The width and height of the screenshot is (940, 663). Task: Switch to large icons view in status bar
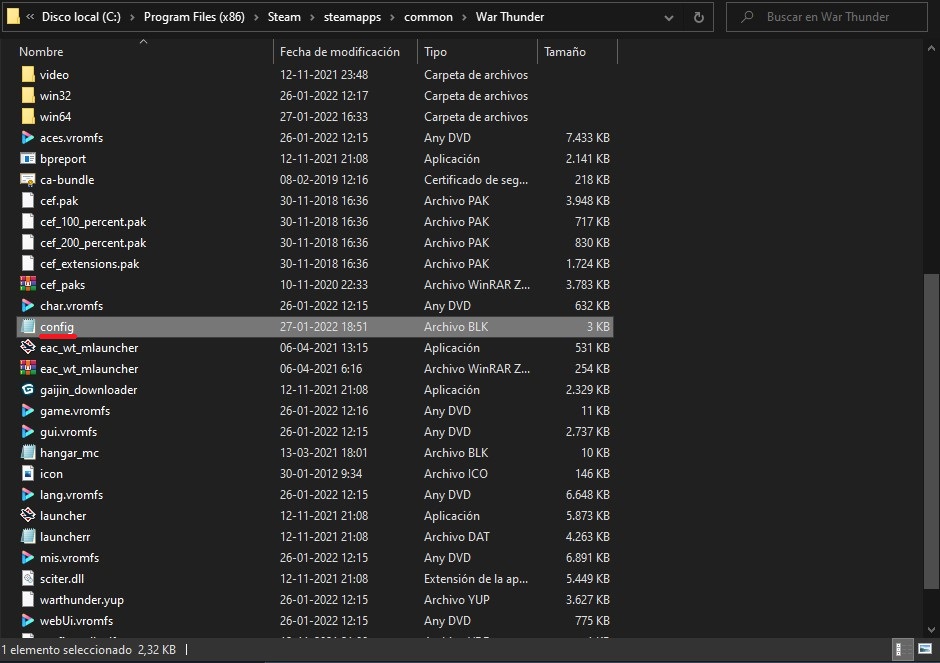pyautogui.click(x=925, y=649)
